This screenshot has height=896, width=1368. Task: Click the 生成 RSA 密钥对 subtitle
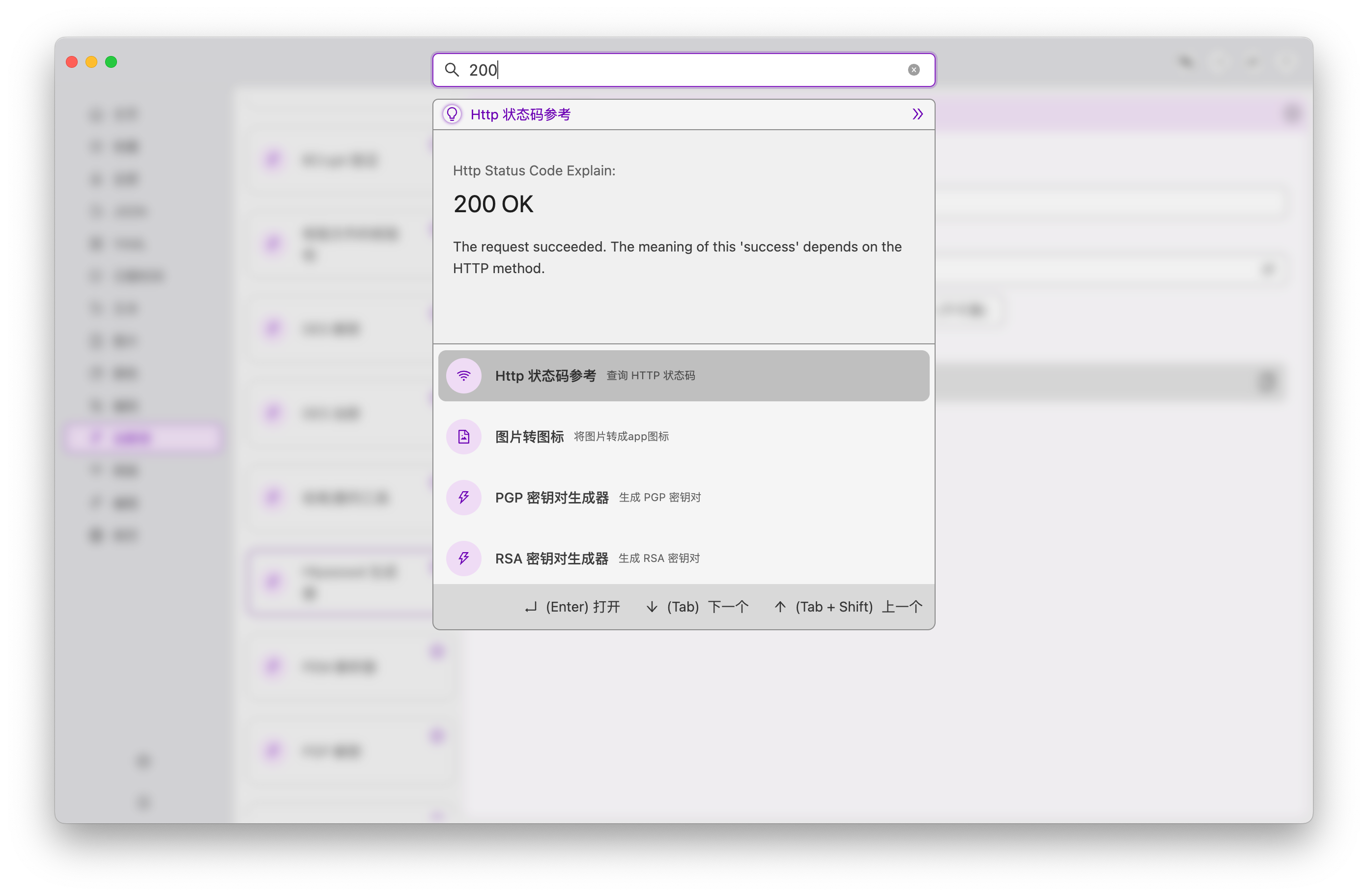pyautogui.click(x=659, y=558)
